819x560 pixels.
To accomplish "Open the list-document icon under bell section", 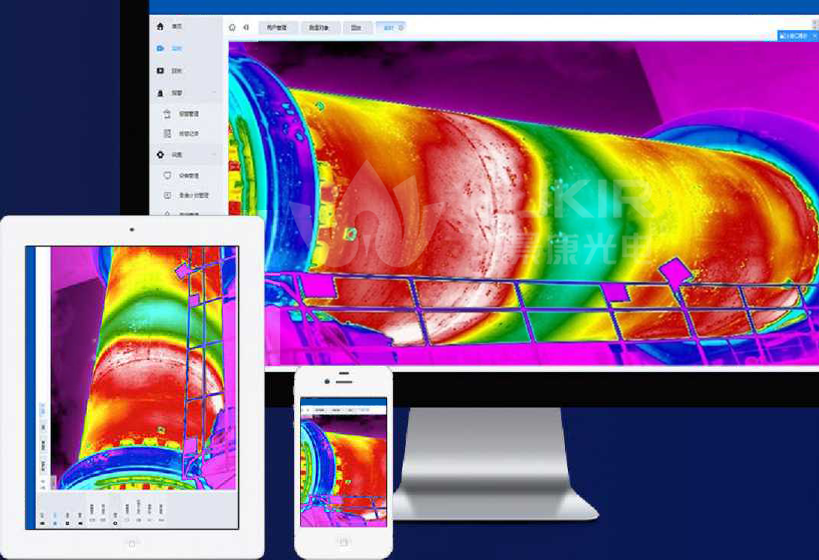I will 167,134.
